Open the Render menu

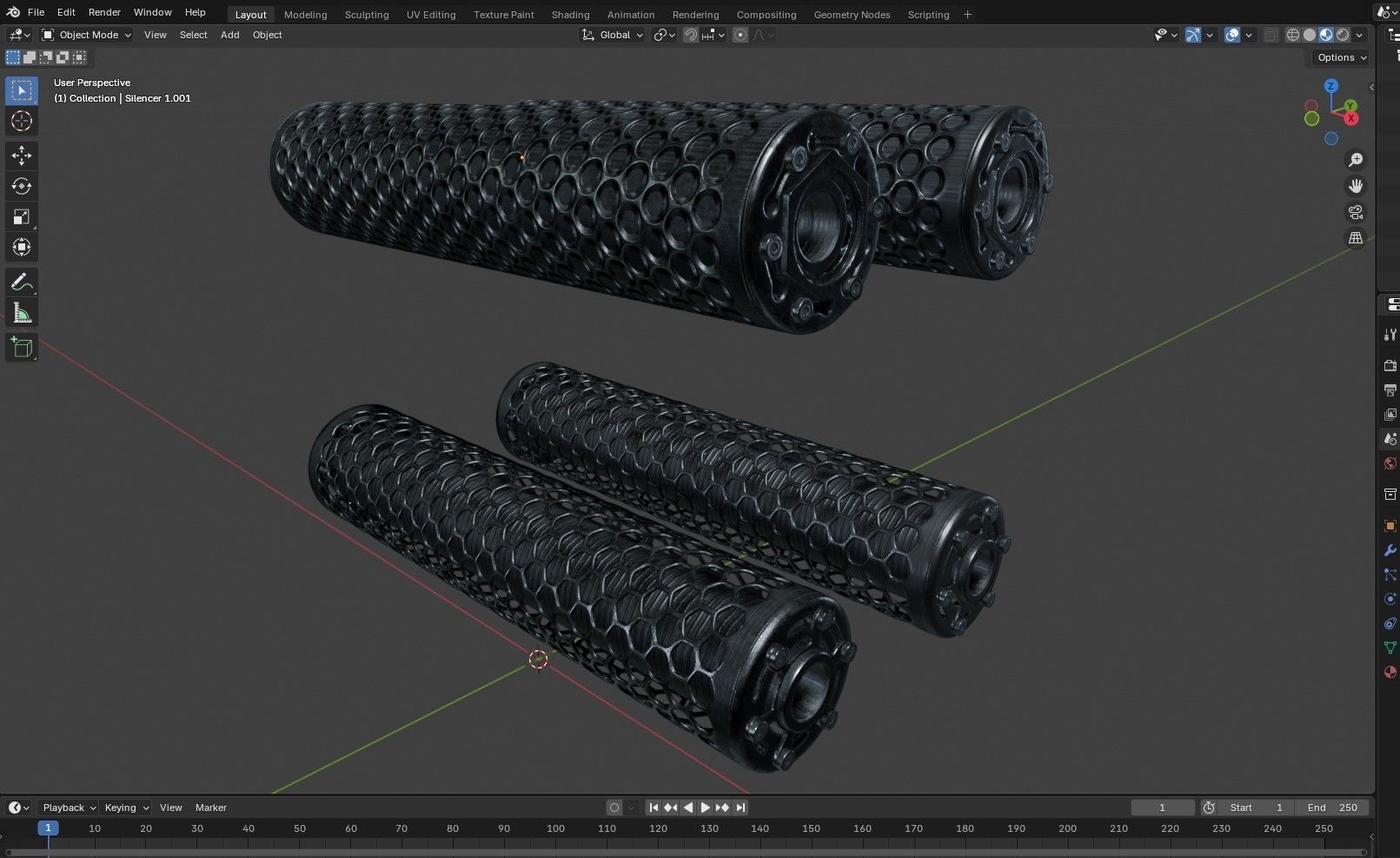tap(104, 12)
